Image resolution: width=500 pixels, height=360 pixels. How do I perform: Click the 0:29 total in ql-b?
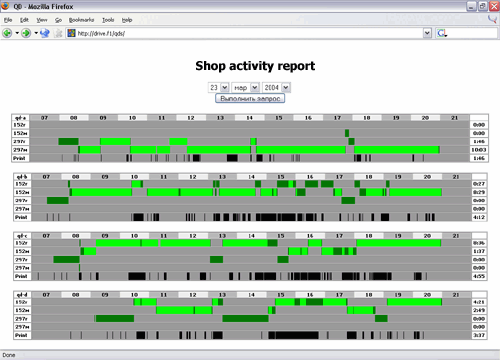point(479,192)
